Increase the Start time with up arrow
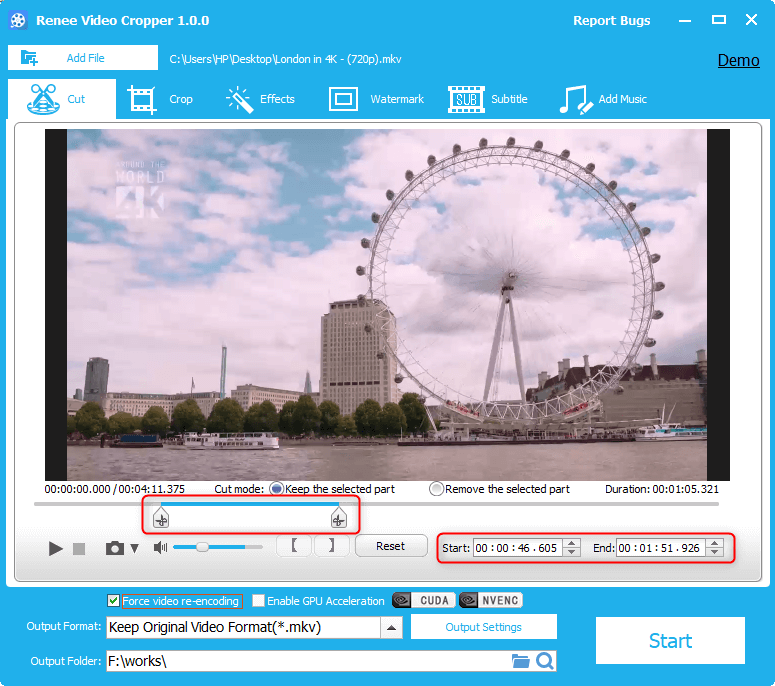 pos(571,543)
